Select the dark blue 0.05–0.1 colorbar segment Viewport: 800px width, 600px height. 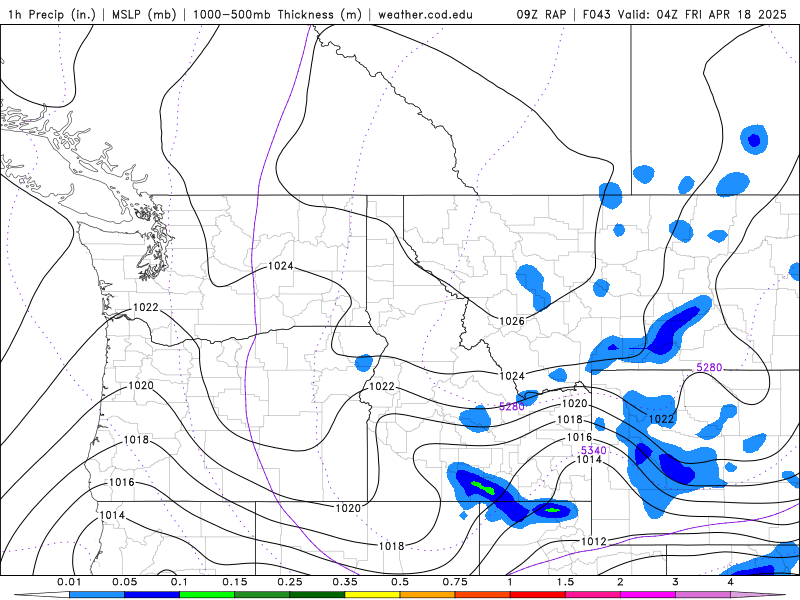(x=152, y=595)
